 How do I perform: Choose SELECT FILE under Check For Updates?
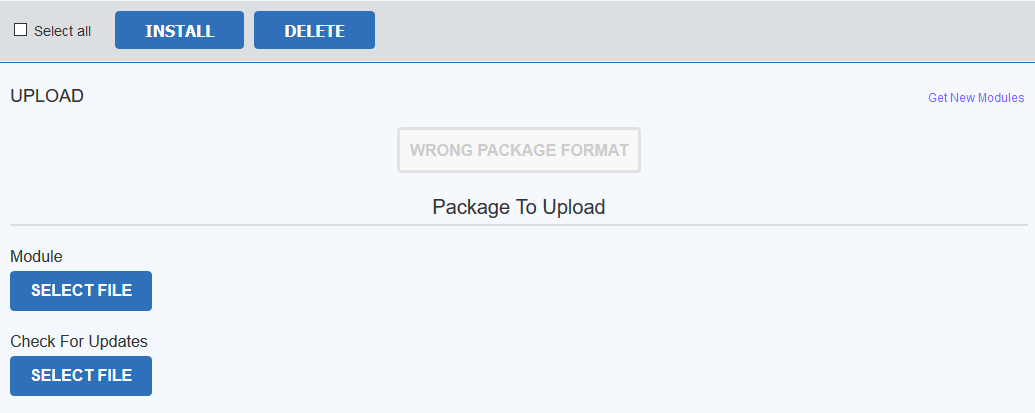(x=81, y=376)
